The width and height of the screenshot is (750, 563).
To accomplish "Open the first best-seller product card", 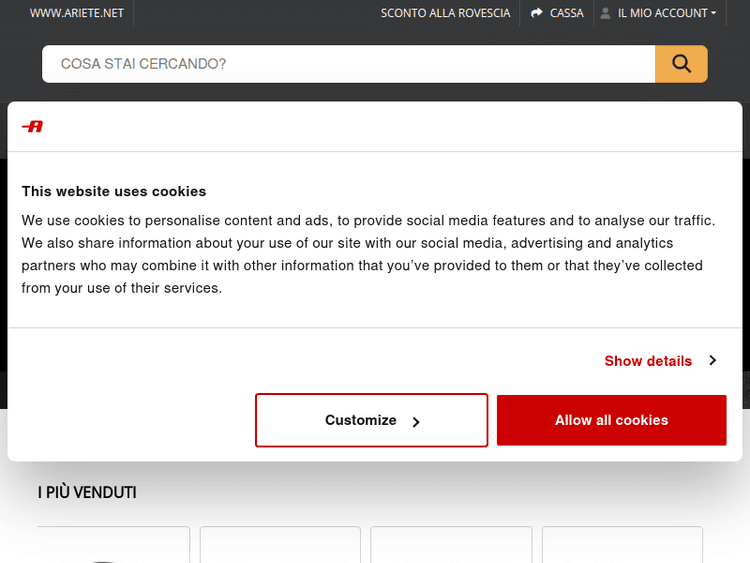I will pyautogui.click(x=113, y=544).
